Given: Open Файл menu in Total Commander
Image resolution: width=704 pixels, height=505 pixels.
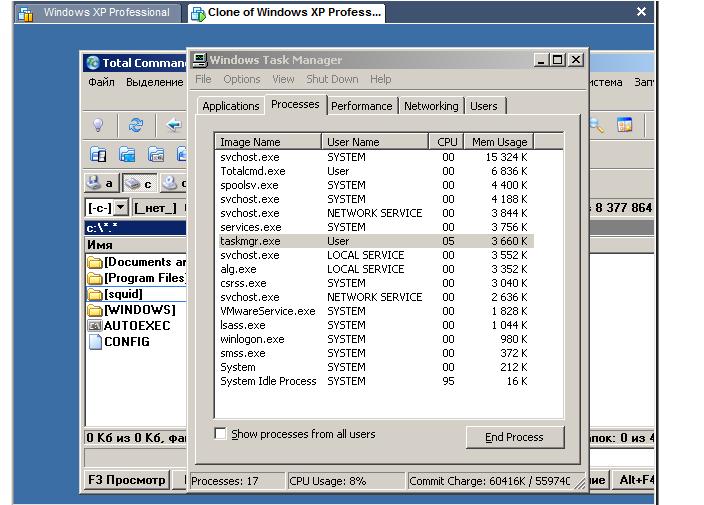Looking at the screenshot, I should point(101,82).
